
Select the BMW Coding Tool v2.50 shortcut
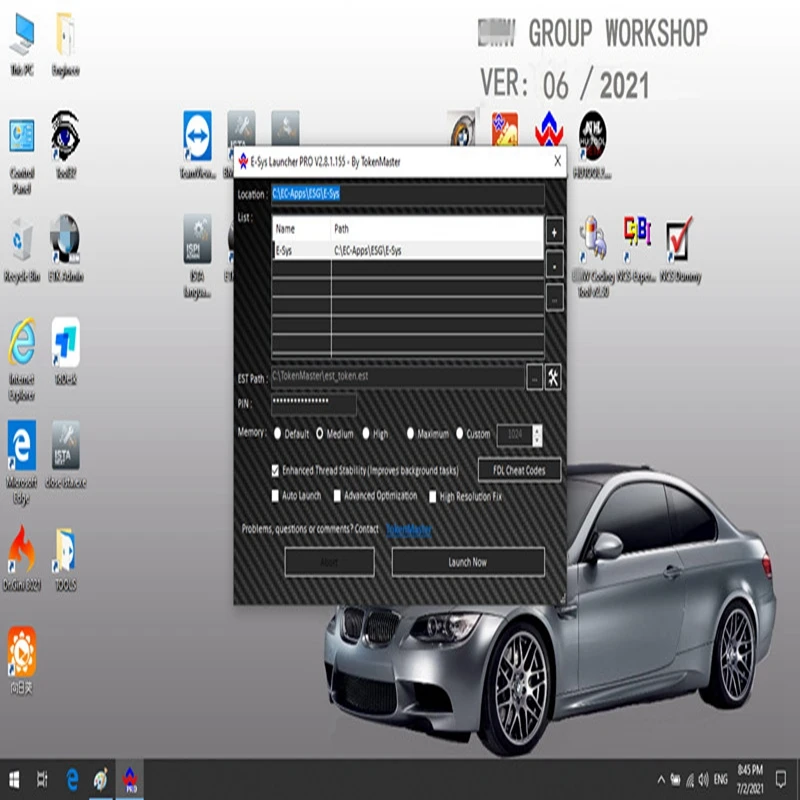pyautogui.click(x=593, y=256)
